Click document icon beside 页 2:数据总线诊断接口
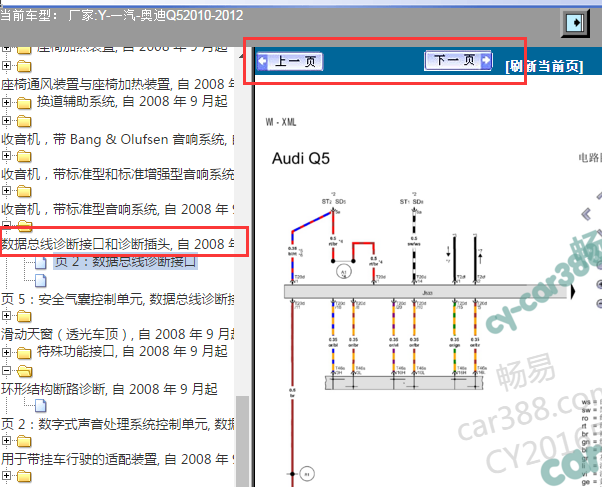This screenshot has height=487, width=602. pyautogui.click(x=41, y=262)
